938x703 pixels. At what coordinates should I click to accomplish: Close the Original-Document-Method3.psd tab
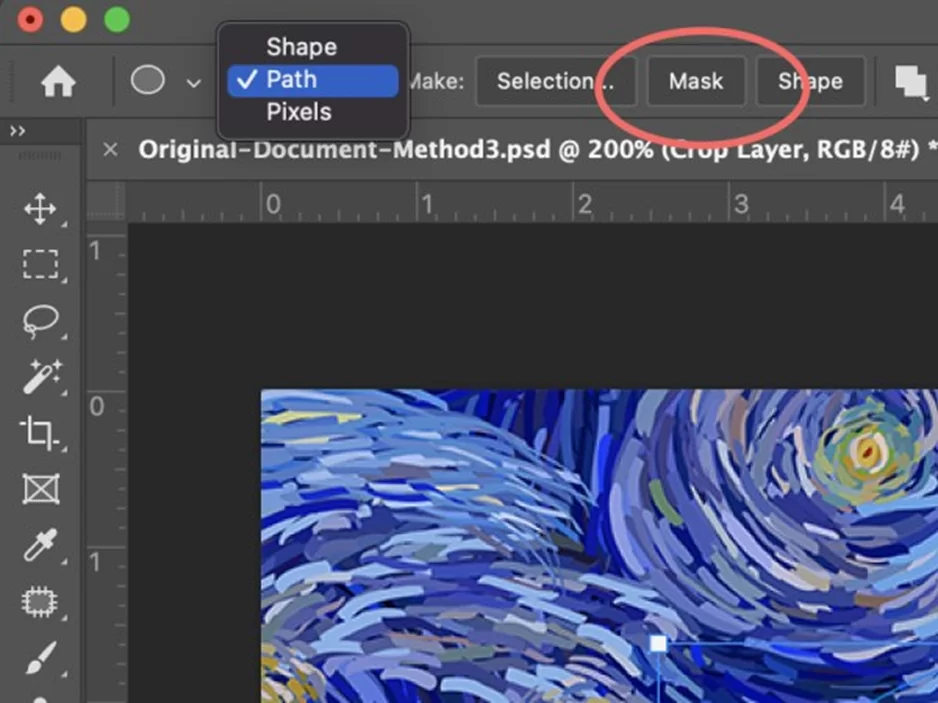point(110,149)
